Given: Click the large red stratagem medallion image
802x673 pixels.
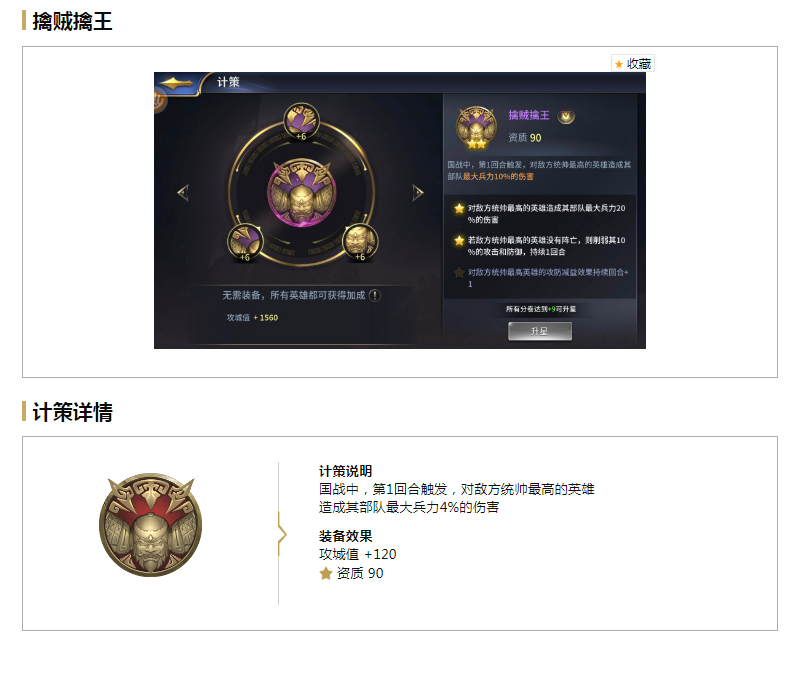Looking at the screenshot, I should [x=150, y=525].
